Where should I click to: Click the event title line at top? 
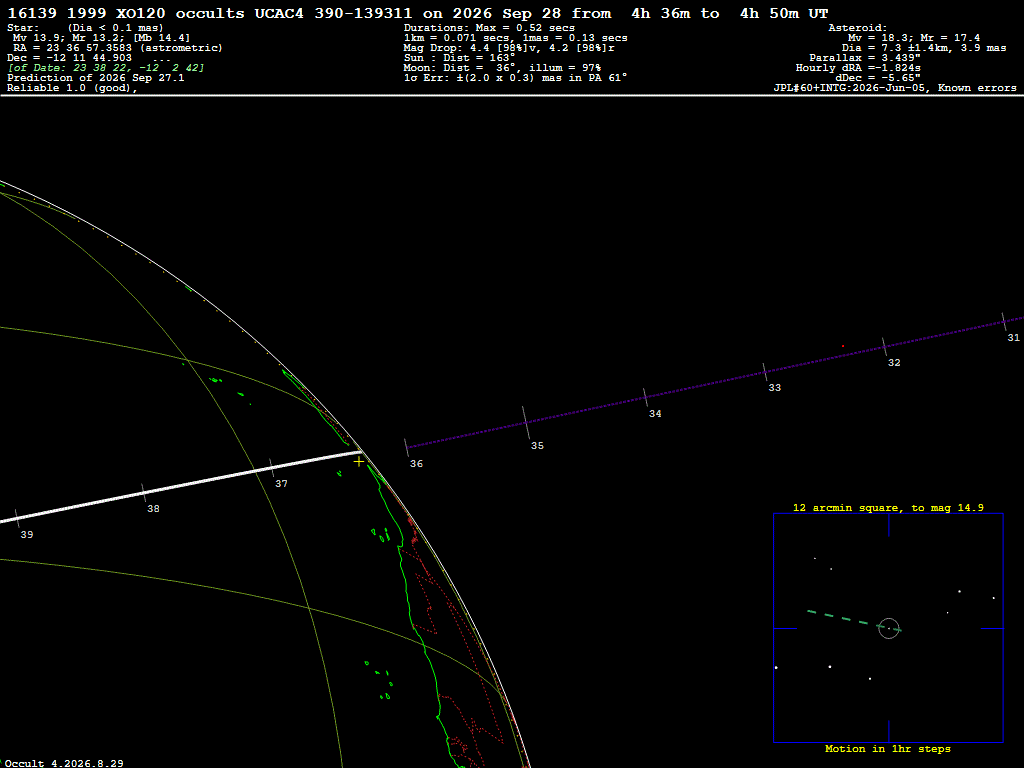tap(418, 13)
